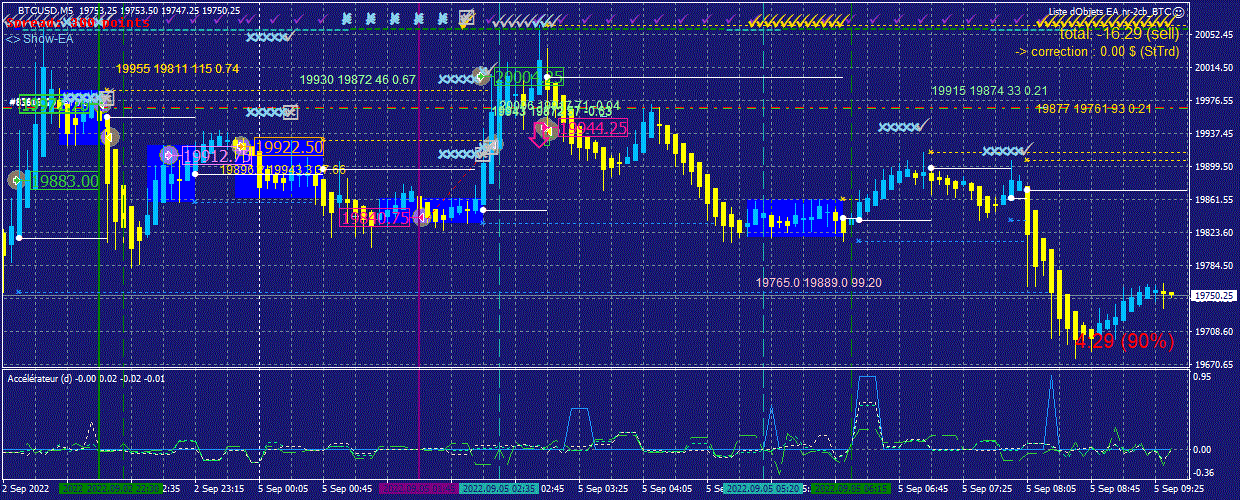Click the smiley Expert Advisor icon
The height and width of the screenshot is (500, 1240).
1179,11
